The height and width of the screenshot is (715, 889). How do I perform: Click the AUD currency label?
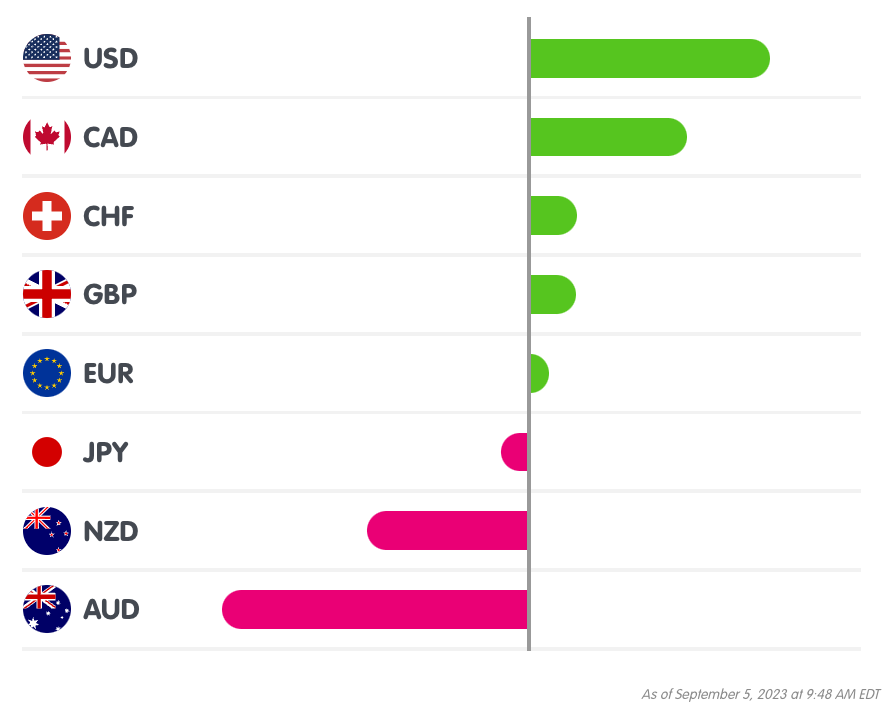[x=111, y=609]
